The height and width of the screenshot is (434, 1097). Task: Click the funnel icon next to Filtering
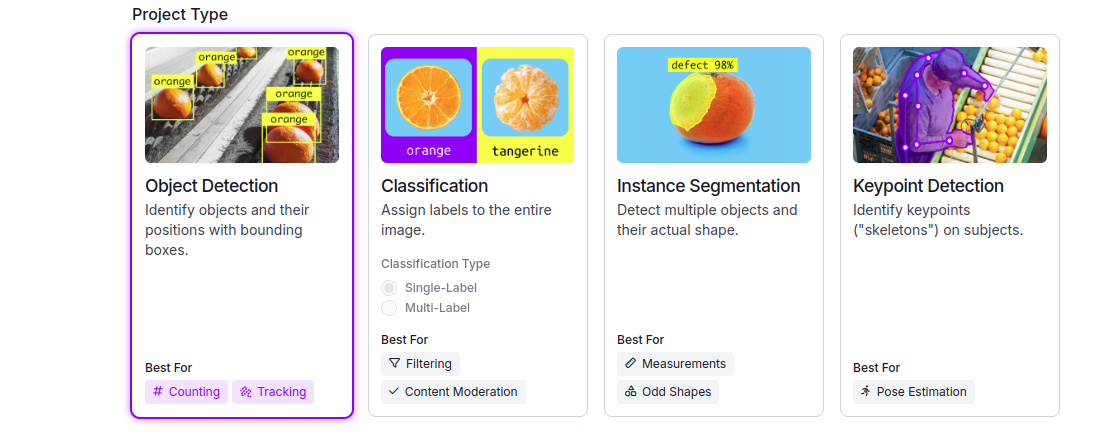[394, 364]
